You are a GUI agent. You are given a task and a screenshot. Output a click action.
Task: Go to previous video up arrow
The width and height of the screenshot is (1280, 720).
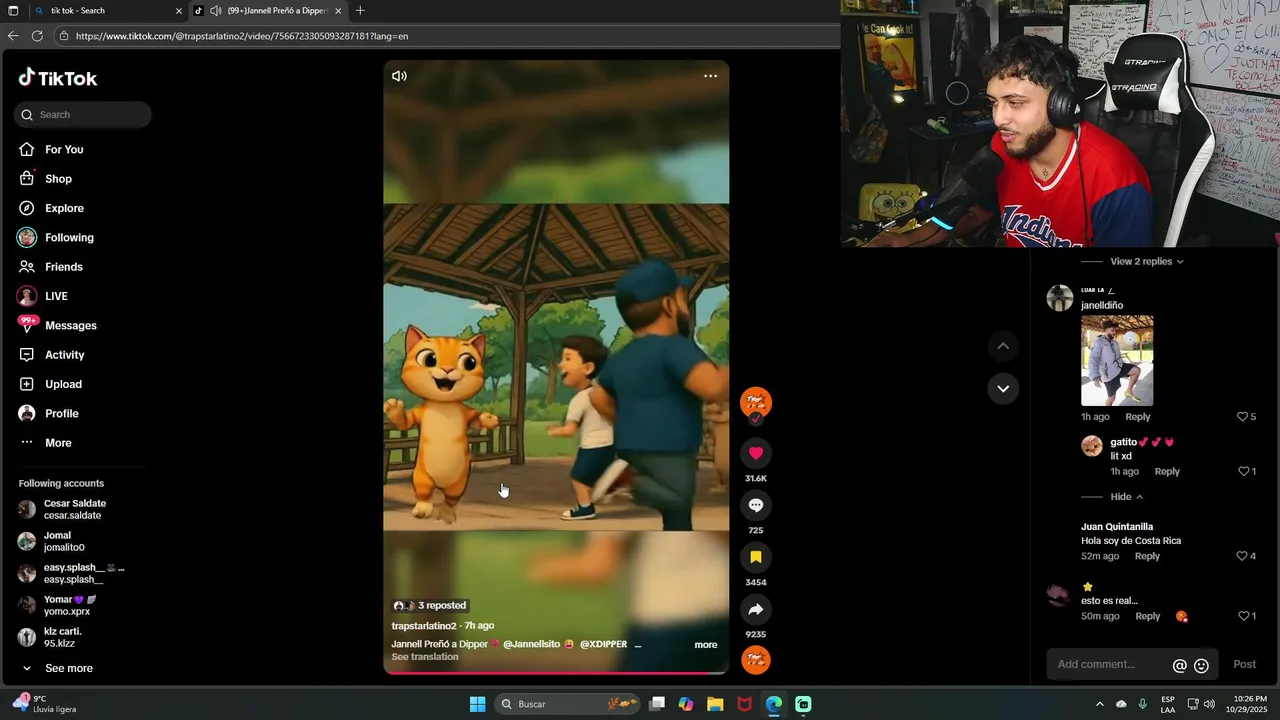click(x=1003, y=346)
